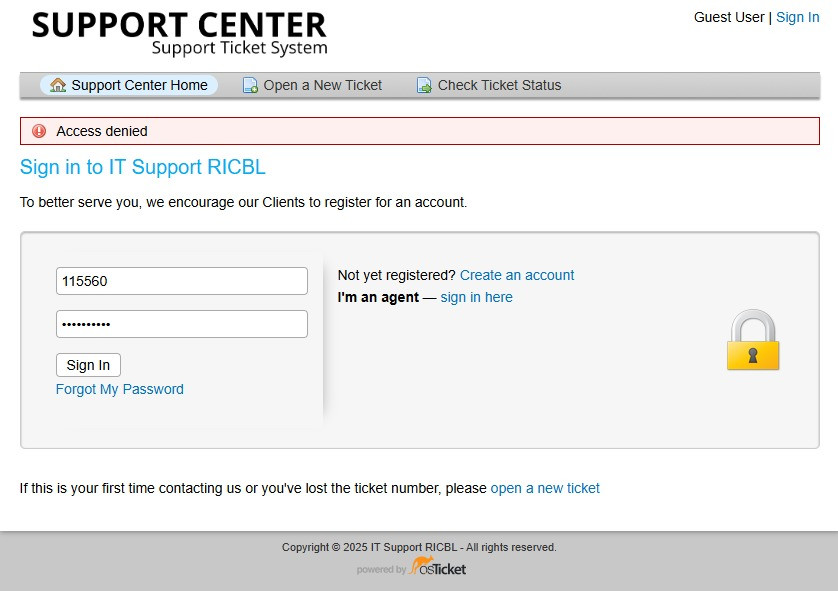Click the "Sign in to IT Support RICBL" heading
This screenshot has height=591, width=838.
point(143,167)
